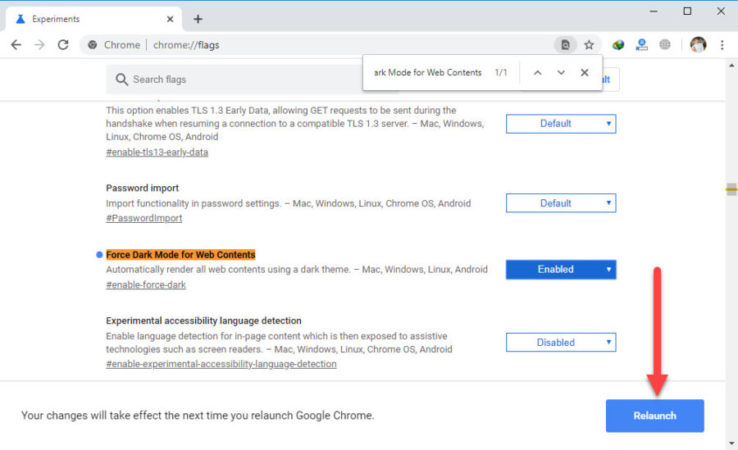Image resolution: width=738 pixels, height=450 pixels.
Task: Close the Experiments tab
Action: coord(170,19)
